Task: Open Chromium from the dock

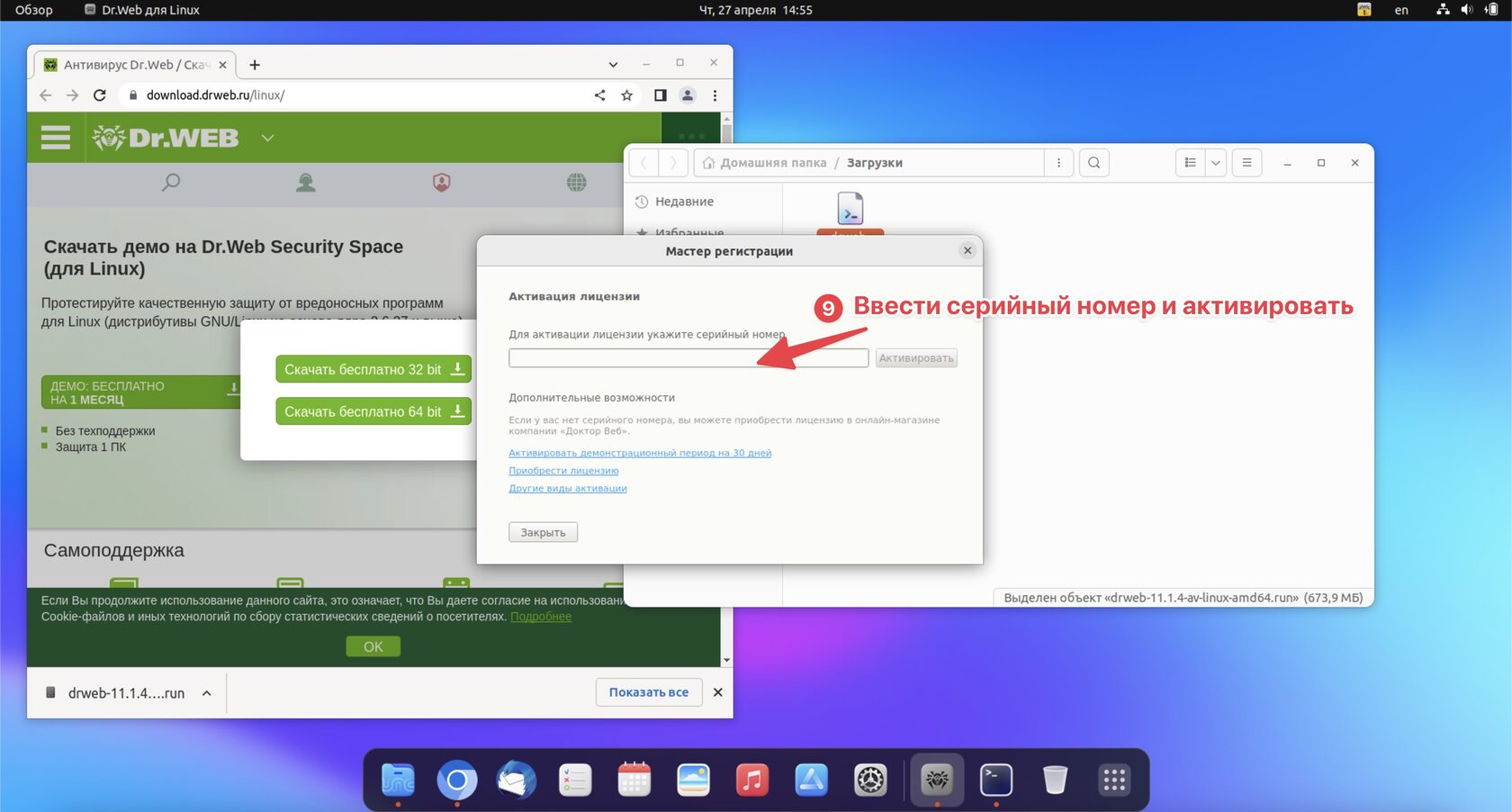Action: pyautogui.click(x=456, y=780)
